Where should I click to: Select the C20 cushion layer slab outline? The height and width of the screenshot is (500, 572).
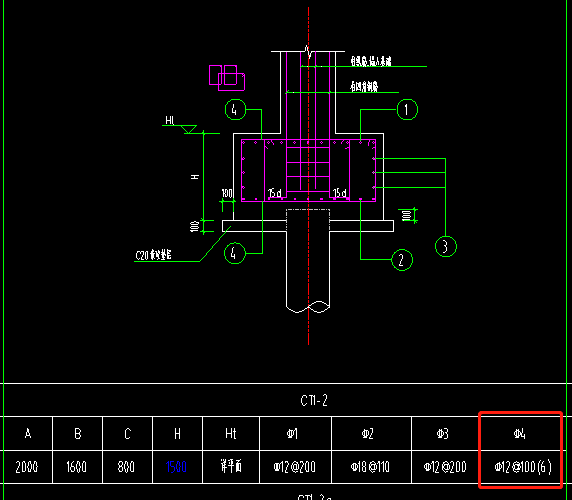(308, 226)
